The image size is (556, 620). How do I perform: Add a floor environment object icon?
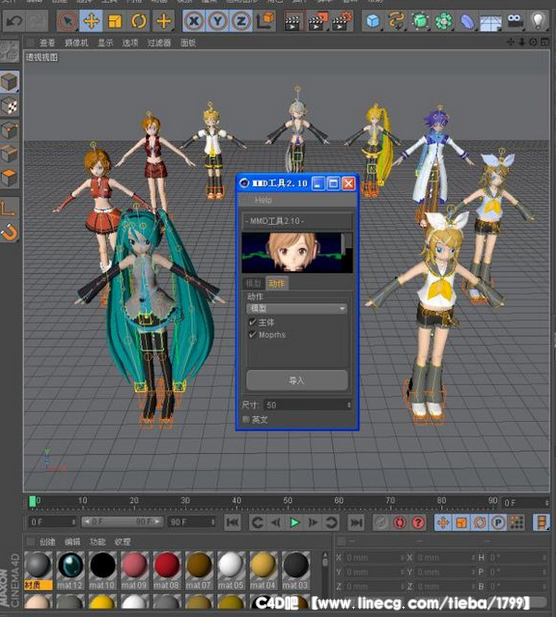coord(490,21)
